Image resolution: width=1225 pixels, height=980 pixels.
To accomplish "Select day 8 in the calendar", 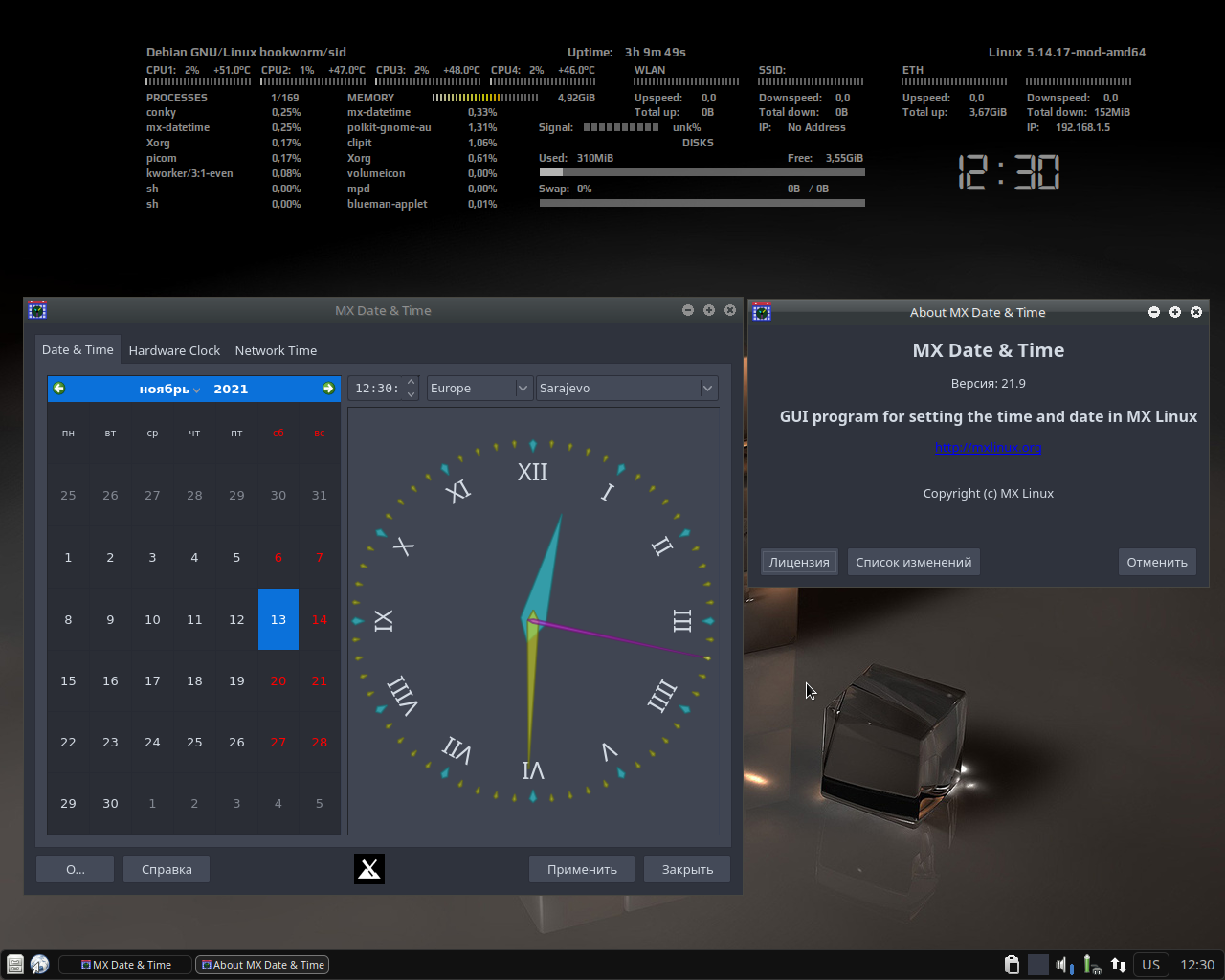I will pos(68,619).
